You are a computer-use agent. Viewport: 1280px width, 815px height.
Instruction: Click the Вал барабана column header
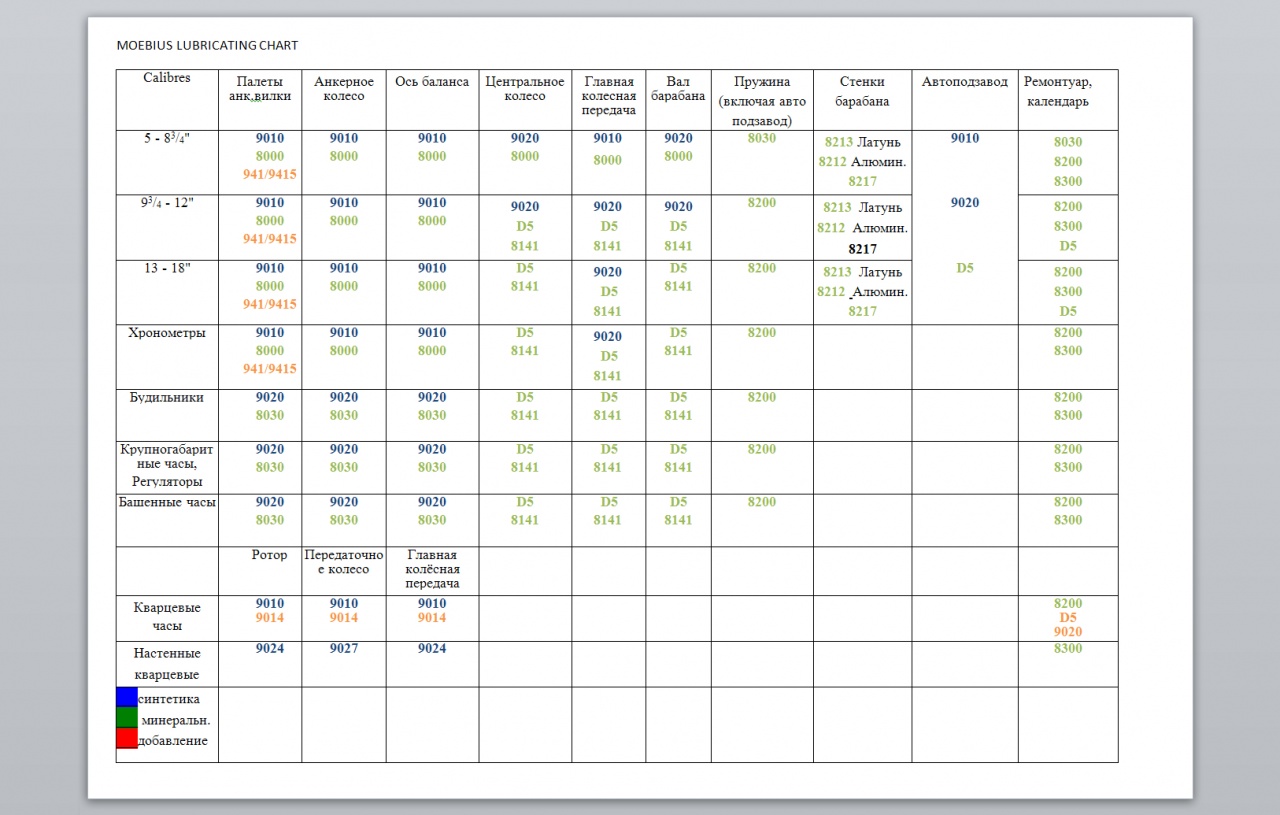678,89
